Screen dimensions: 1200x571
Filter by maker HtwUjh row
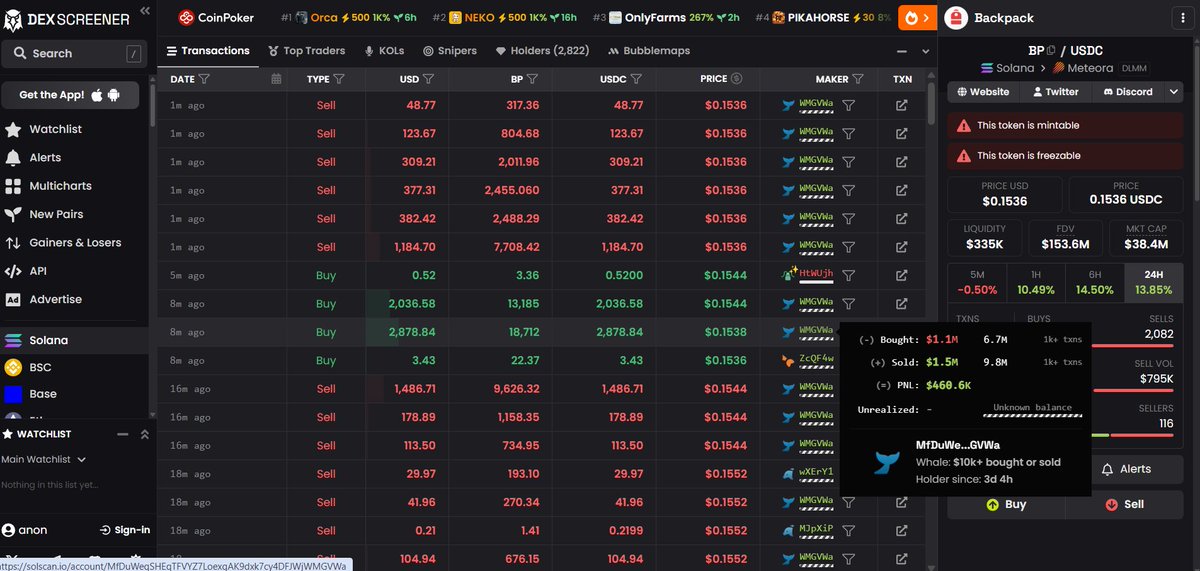(x=848, y=275)
